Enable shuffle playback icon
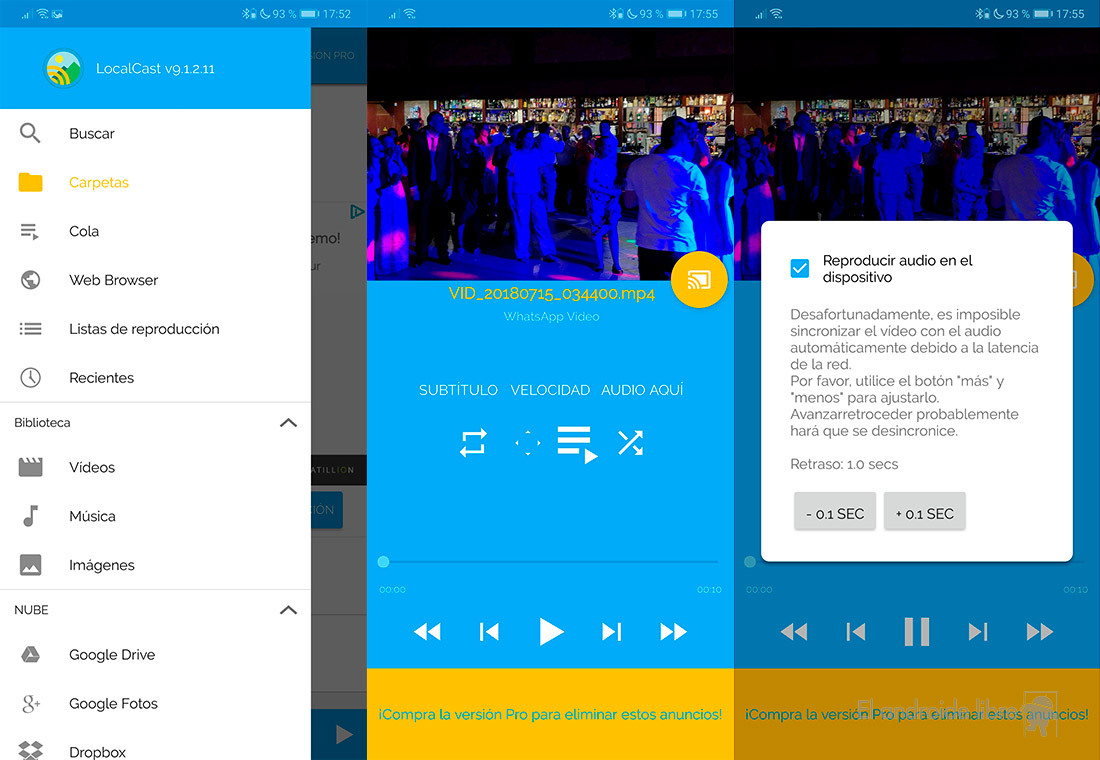1100x760 pixels. [630, 443]
